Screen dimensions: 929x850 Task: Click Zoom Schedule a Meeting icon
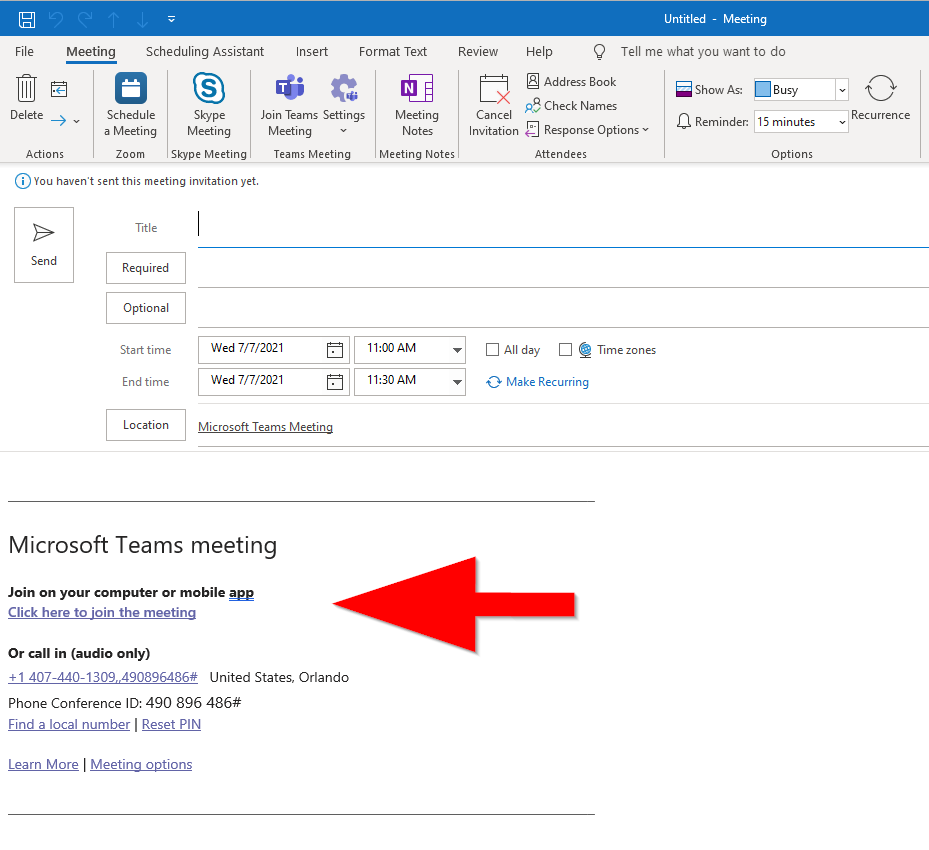131,88
